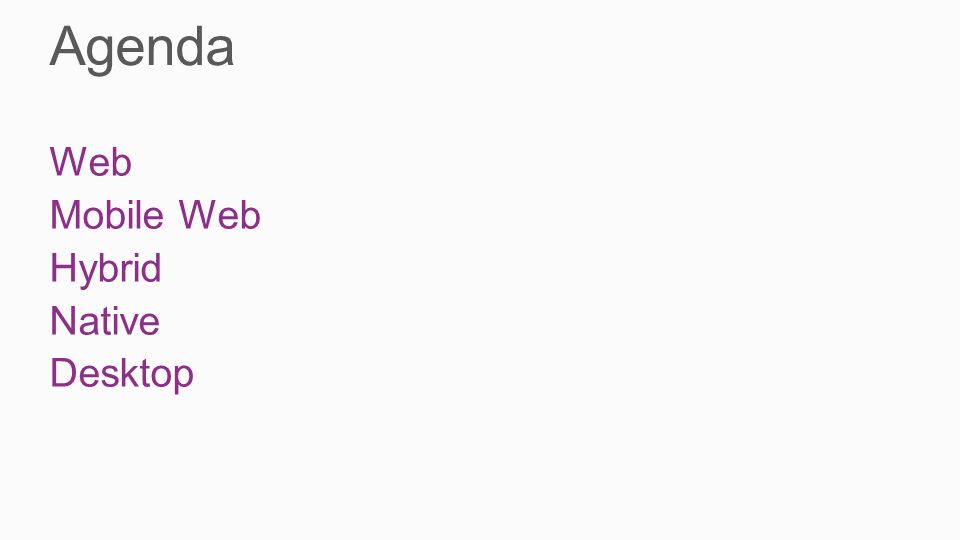
Task: Select the Hybrid agenda item
Action: [105, 270]
